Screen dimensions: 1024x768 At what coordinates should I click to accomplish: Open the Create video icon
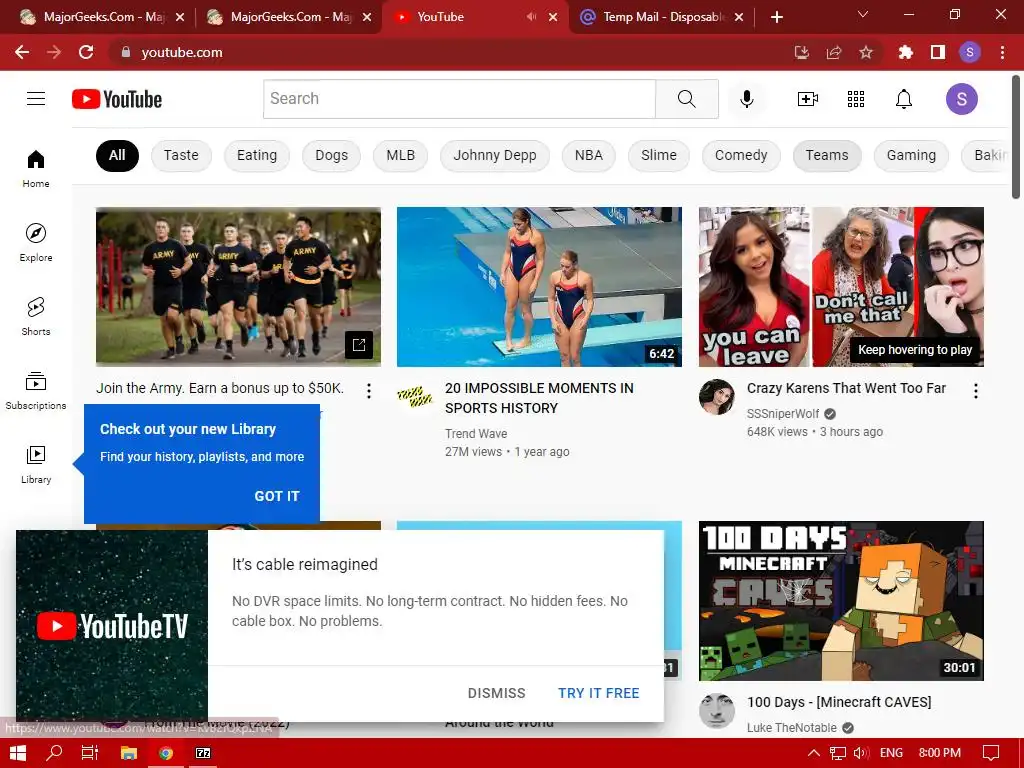[x=808, y=99]
